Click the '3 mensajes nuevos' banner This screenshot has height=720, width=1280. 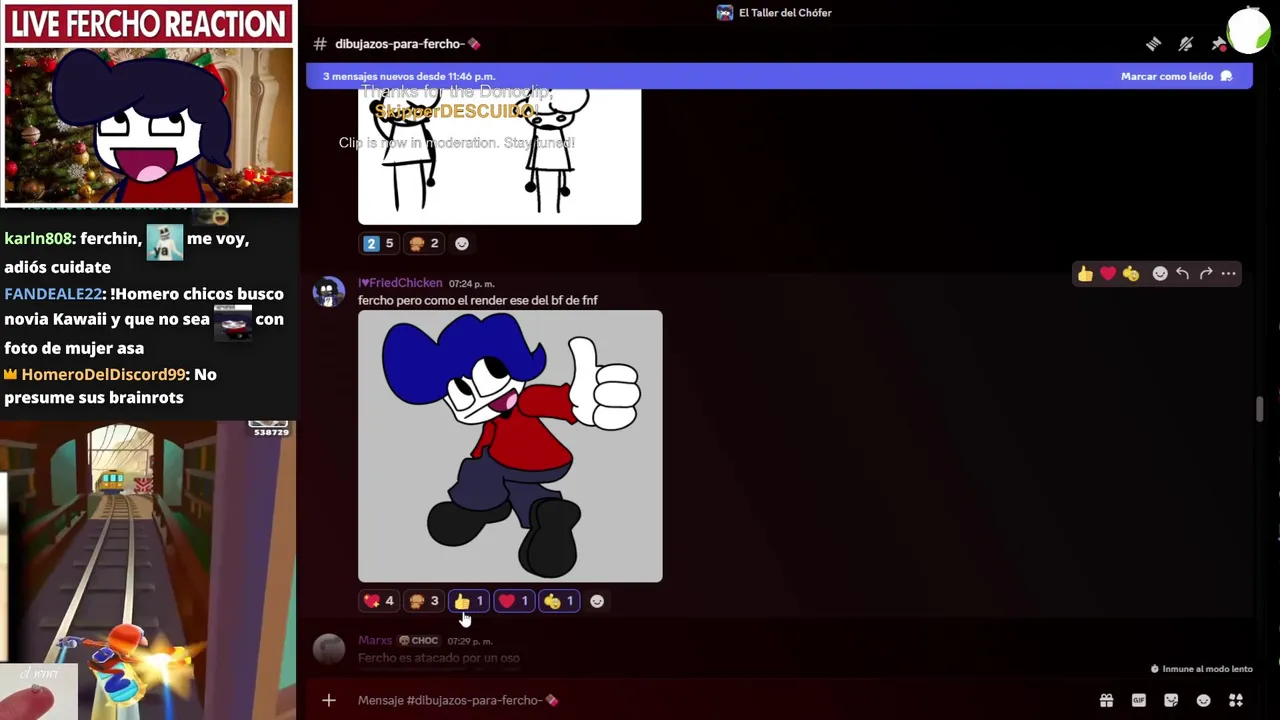tap(779, 76)
